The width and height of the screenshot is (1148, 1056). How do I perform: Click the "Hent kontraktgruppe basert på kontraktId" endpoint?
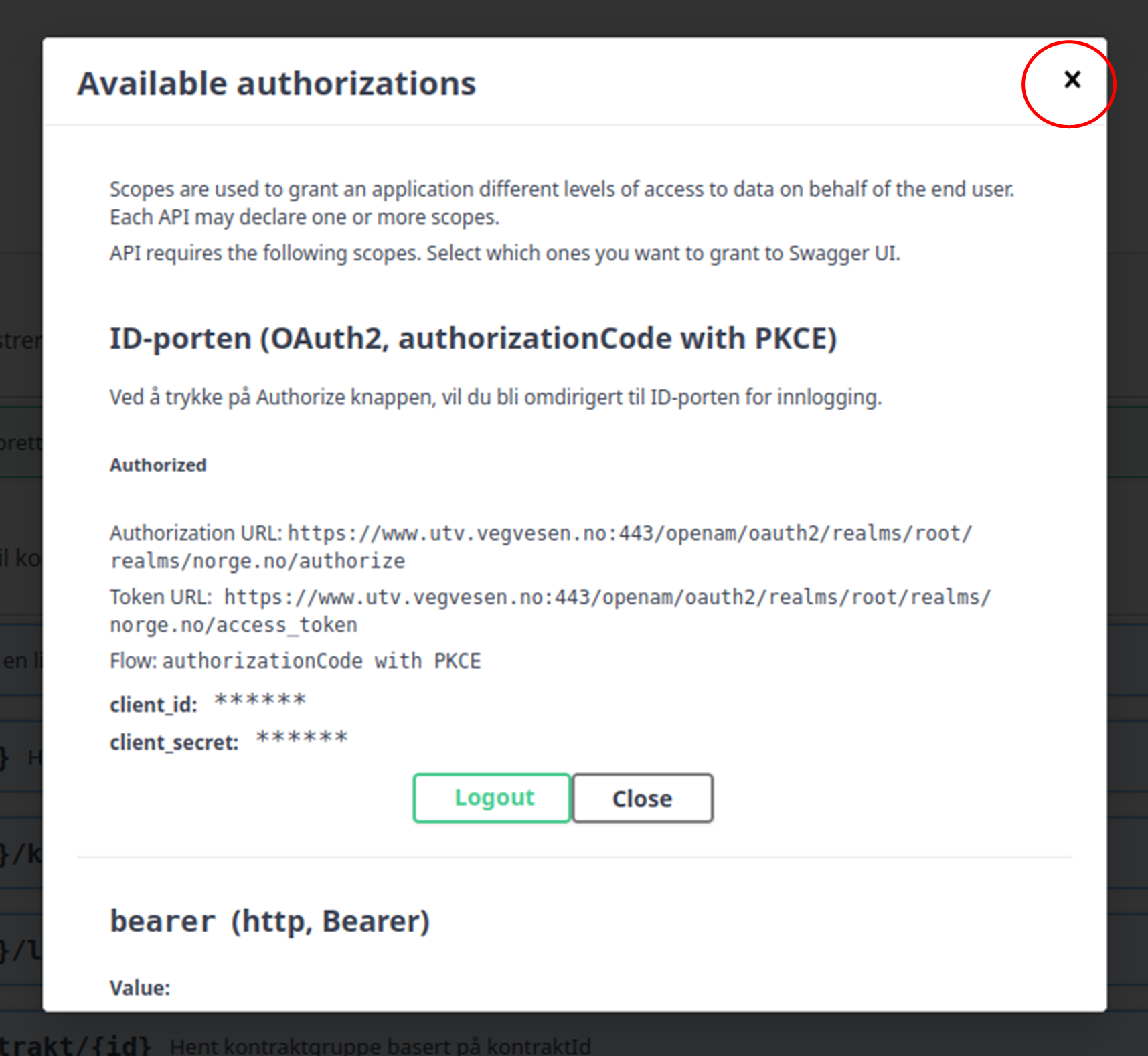[x=380, y=1045]
